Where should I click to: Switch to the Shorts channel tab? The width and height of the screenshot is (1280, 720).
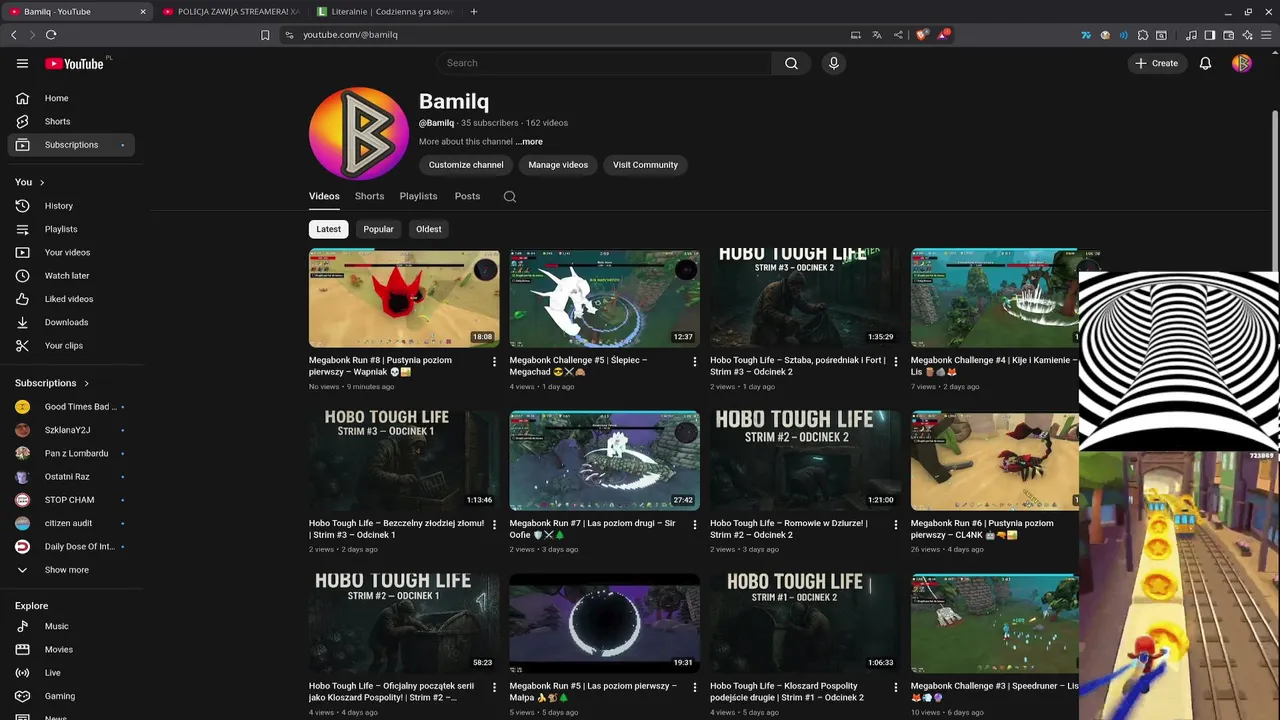(369, 196)
